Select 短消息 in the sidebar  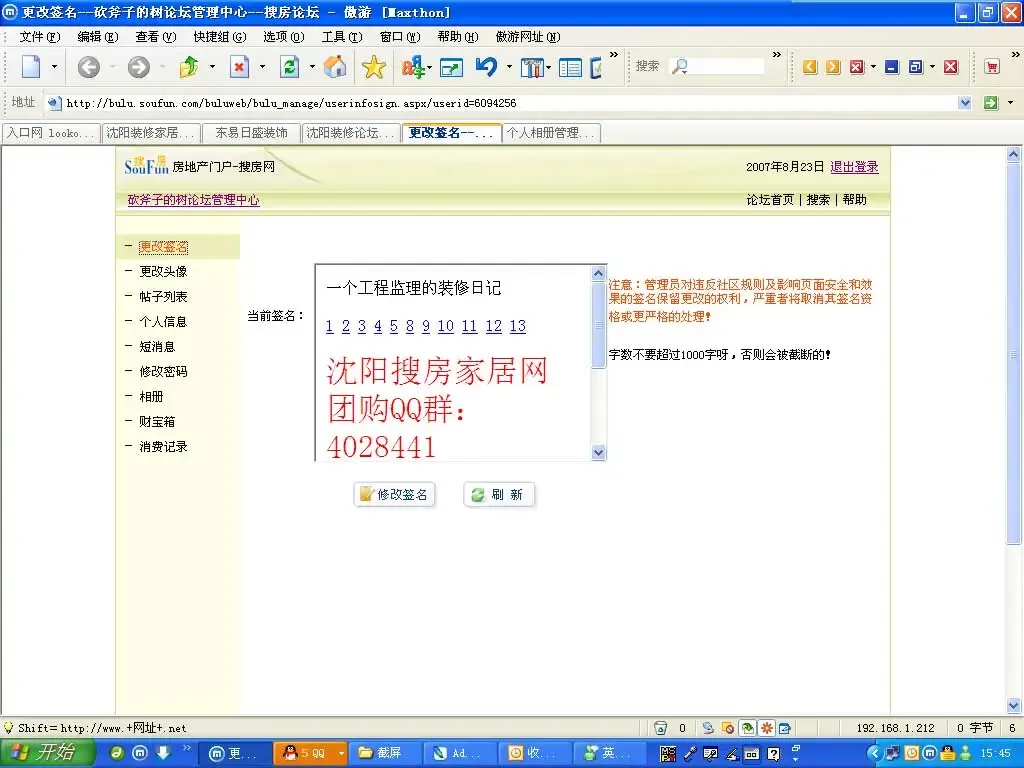157,346
